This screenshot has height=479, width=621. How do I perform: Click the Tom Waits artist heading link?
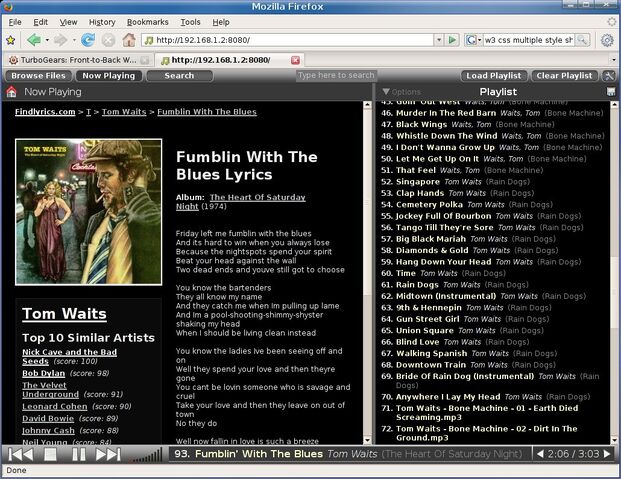(64, 314)
